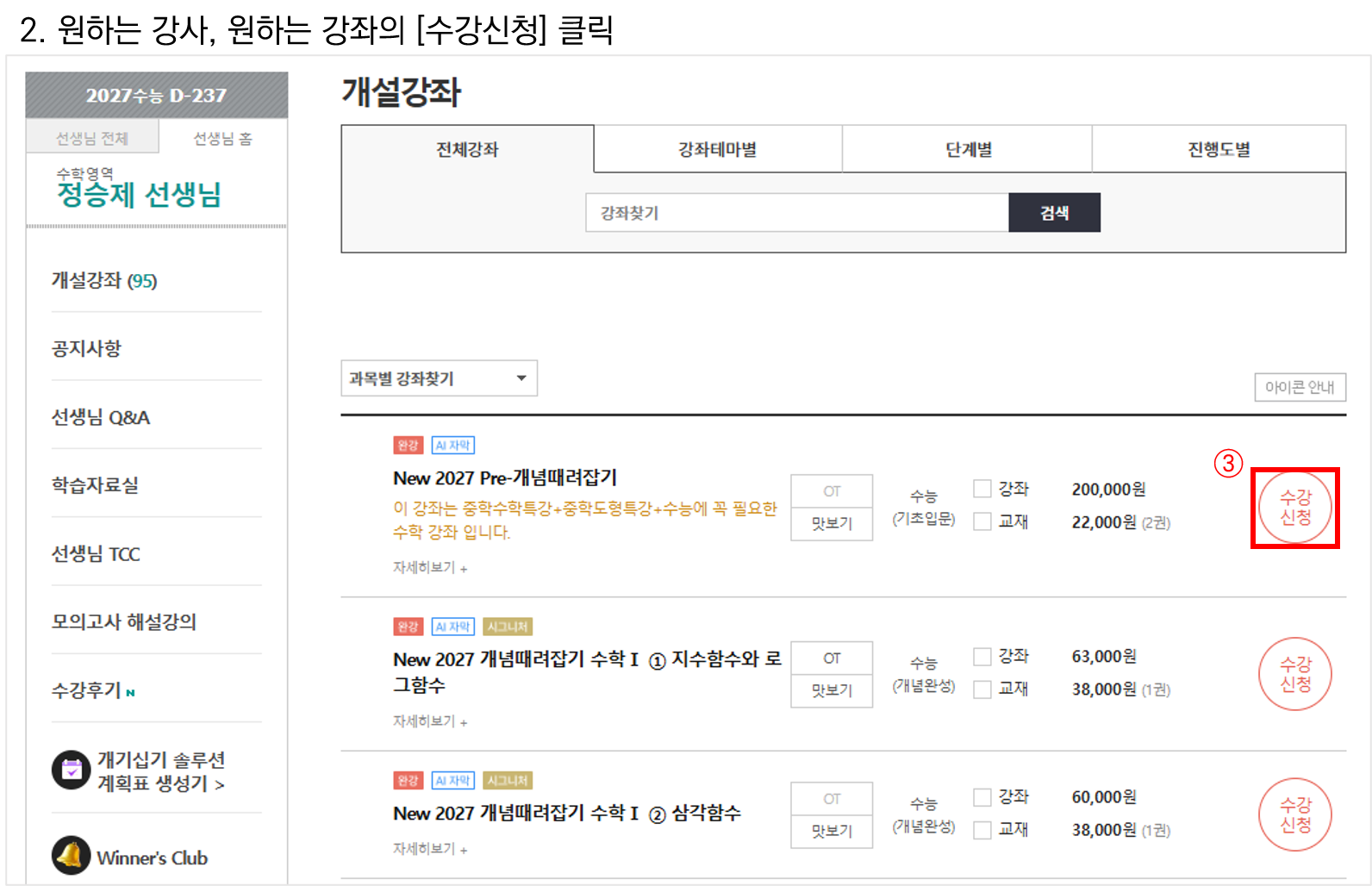Switch to 진행도별 tab

click(x=1219, y=150)
